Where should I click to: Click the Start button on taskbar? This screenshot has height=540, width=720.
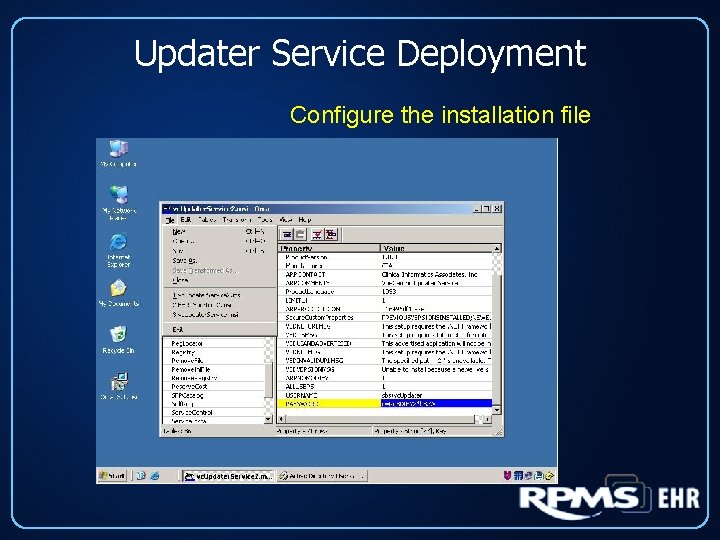(x=112, y=476)
